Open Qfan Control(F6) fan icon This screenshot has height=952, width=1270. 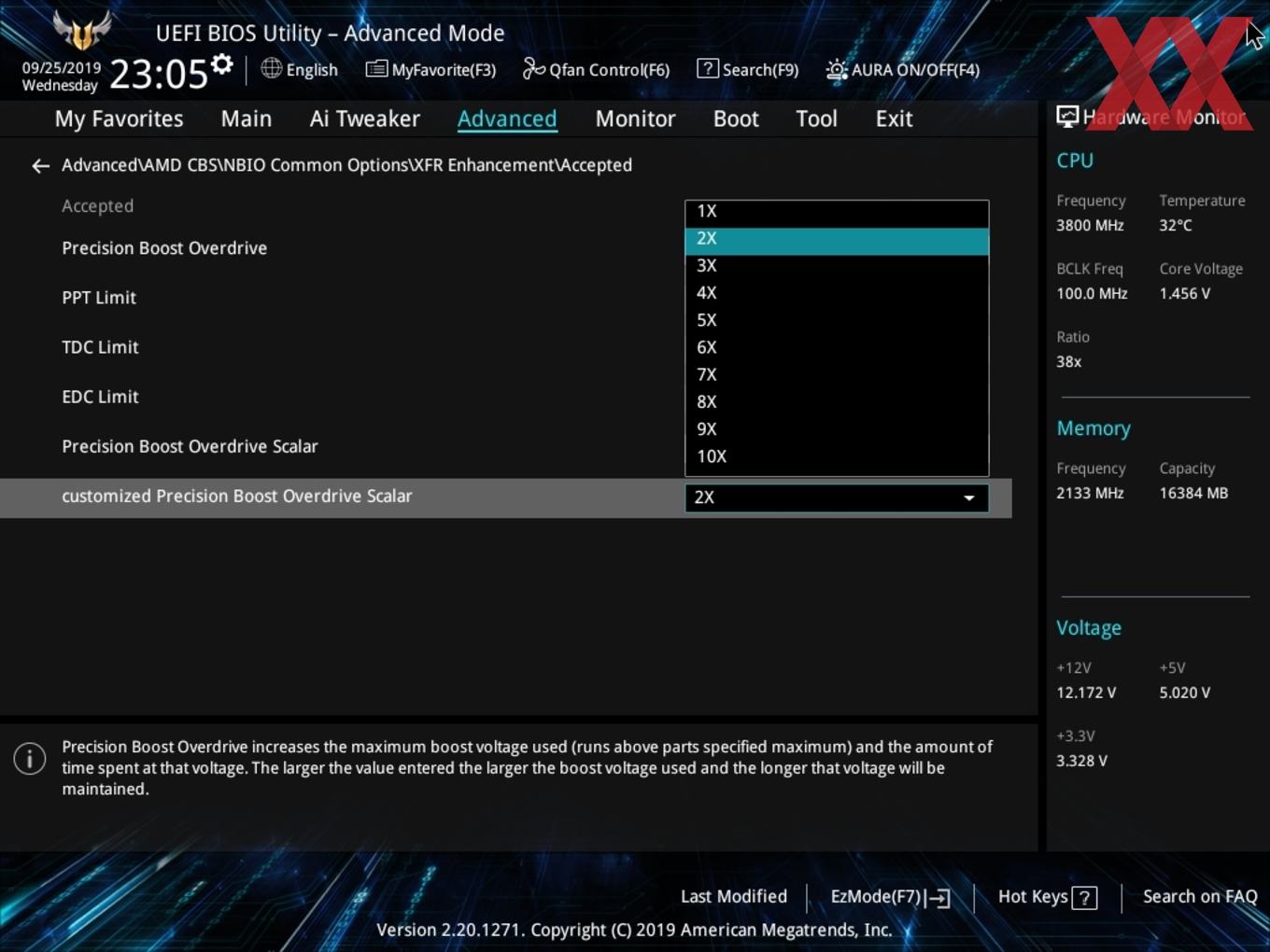pyautogui.click(x=533, y=68)
